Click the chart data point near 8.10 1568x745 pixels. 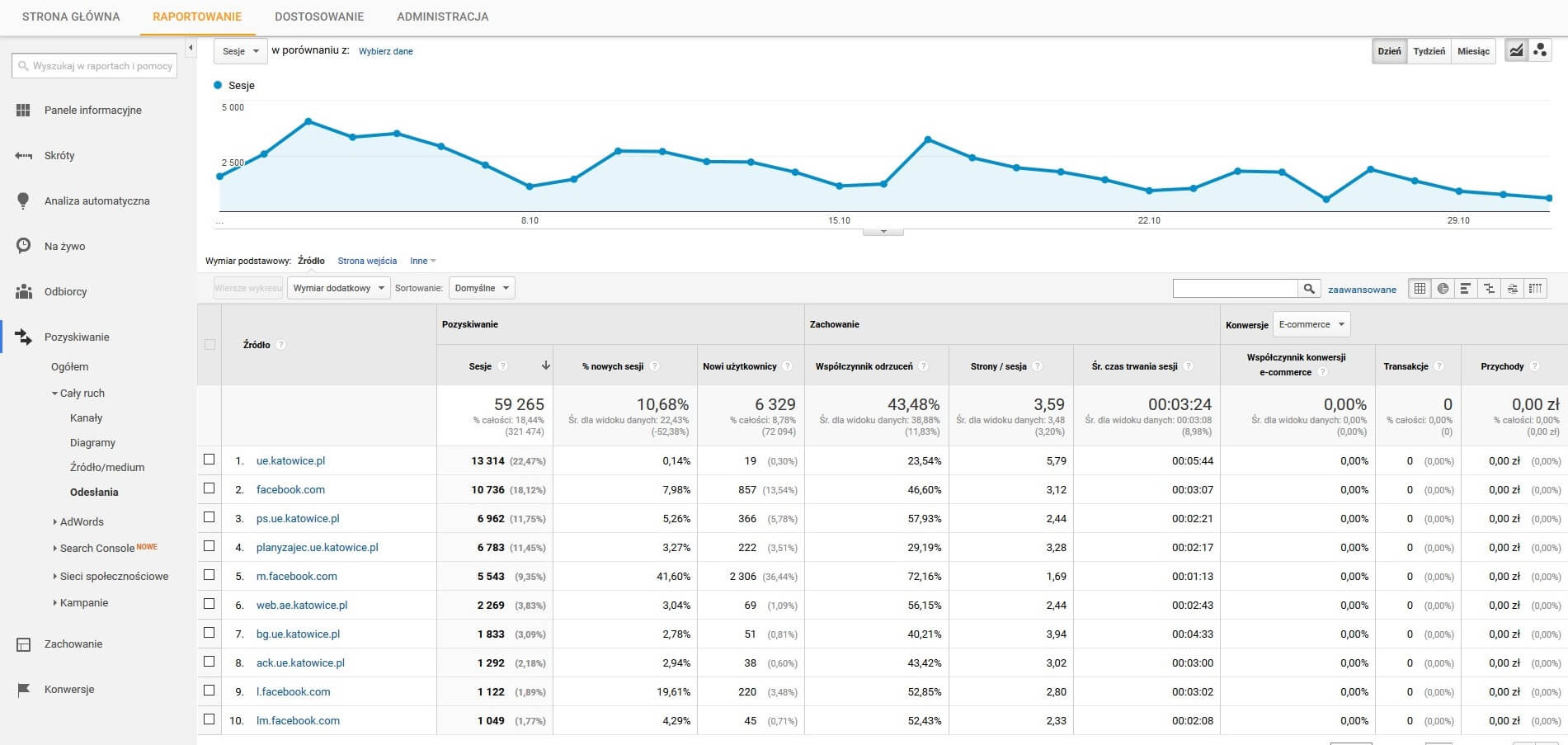[530, 186]
